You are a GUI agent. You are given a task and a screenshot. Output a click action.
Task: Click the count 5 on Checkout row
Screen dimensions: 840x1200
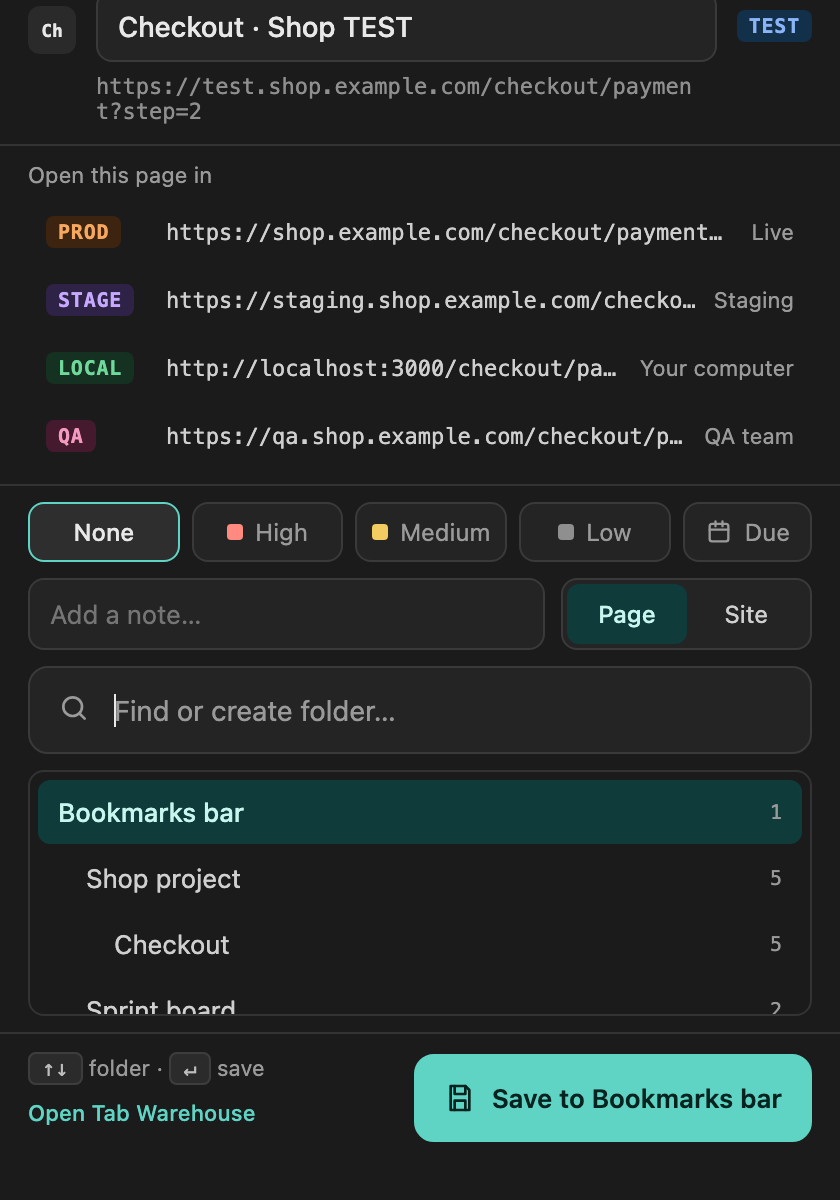[x=776, y=944]
